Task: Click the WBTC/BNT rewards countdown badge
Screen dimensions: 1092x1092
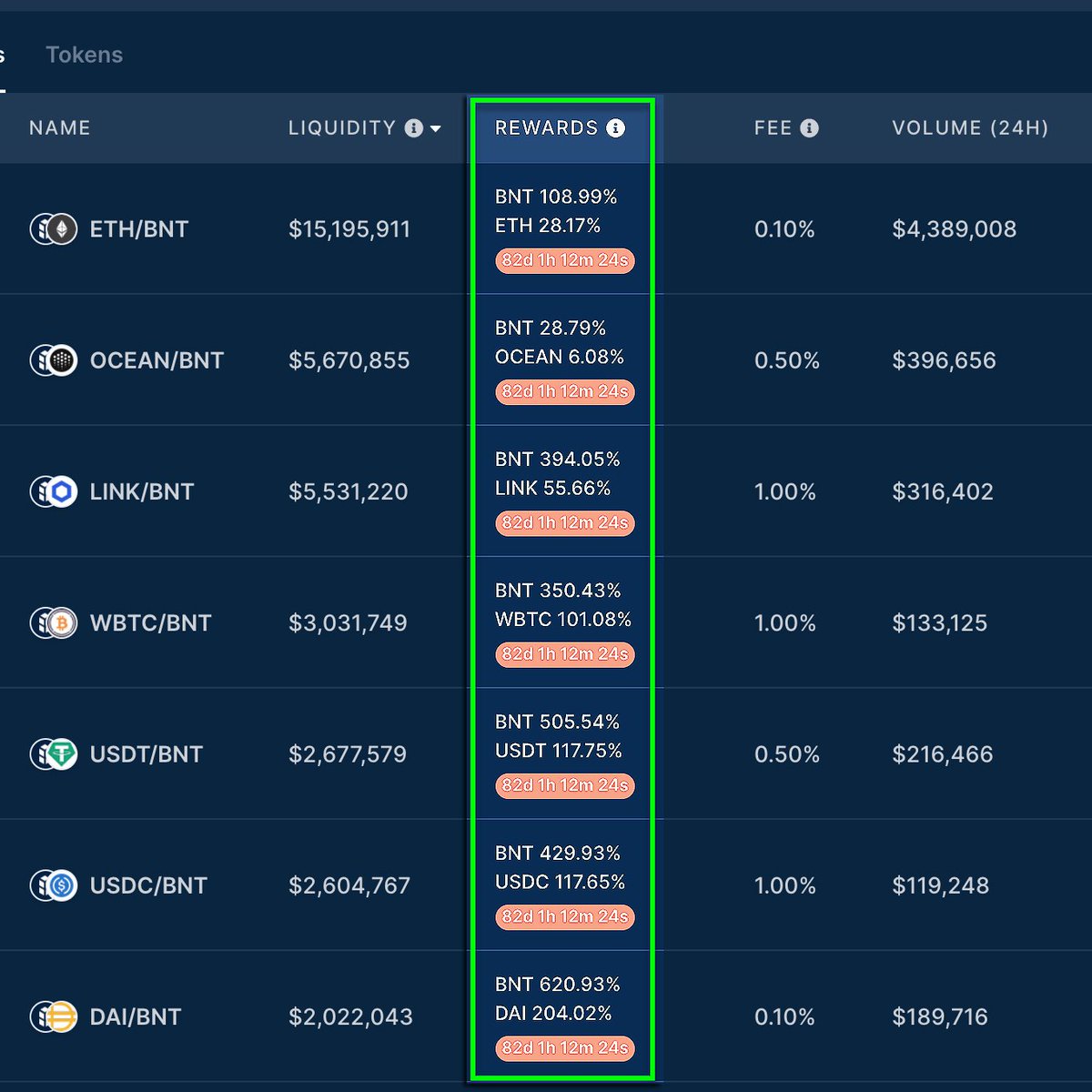Action: tap(565, 654)
